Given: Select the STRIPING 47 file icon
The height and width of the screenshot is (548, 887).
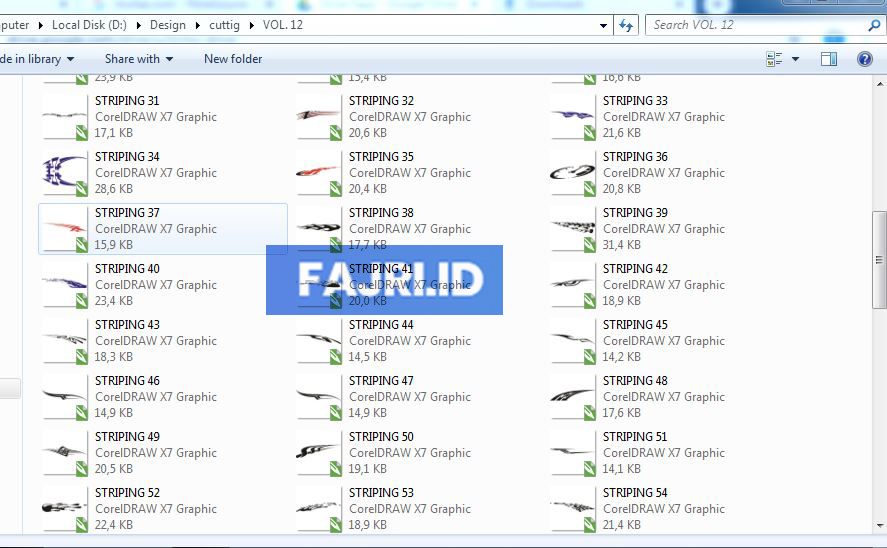Looking at the screenshot, I should pos(319,397).
